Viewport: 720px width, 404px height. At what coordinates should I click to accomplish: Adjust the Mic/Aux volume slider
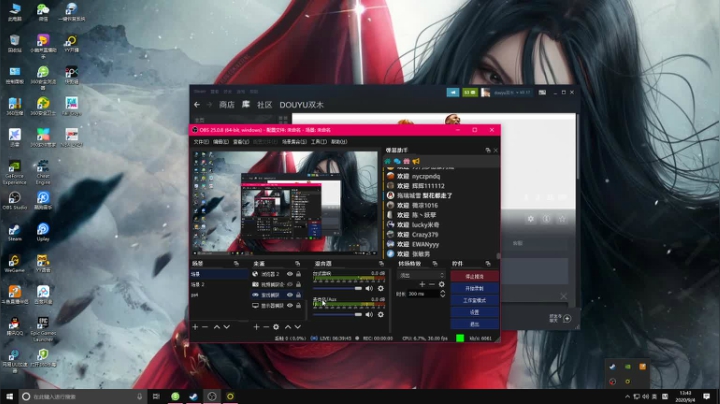coord(338,314)
